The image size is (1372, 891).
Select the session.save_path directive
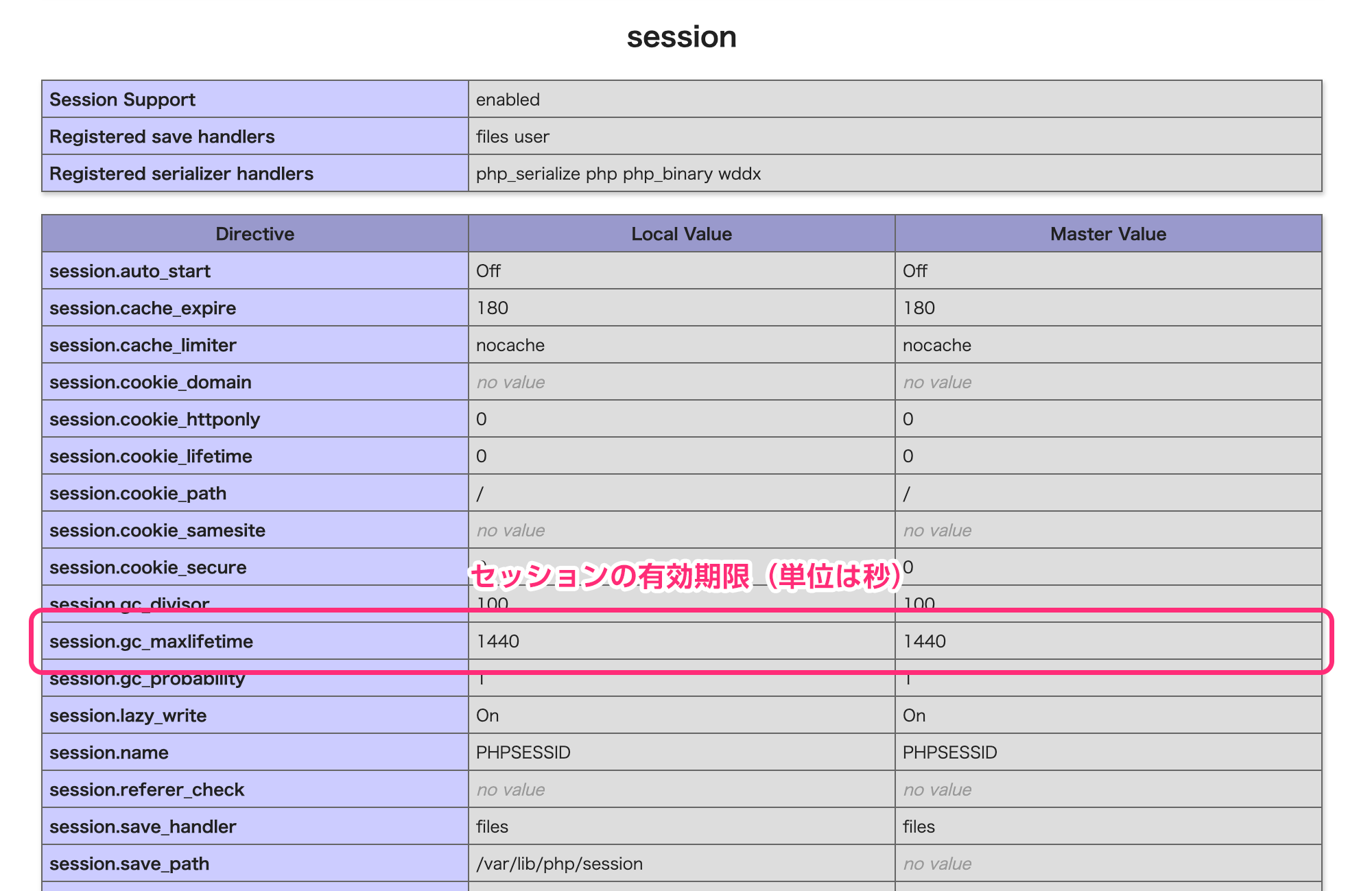point(129,864)
